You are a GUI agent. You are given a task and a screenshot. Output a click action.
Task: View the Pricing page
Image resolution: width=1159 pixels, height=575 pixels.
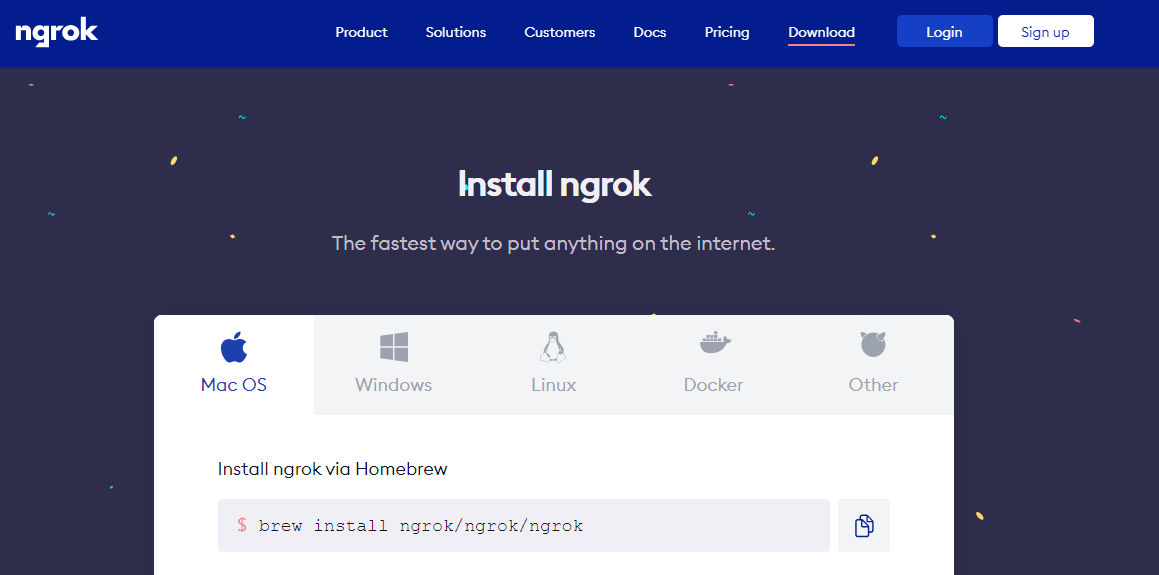coord(727,33)
